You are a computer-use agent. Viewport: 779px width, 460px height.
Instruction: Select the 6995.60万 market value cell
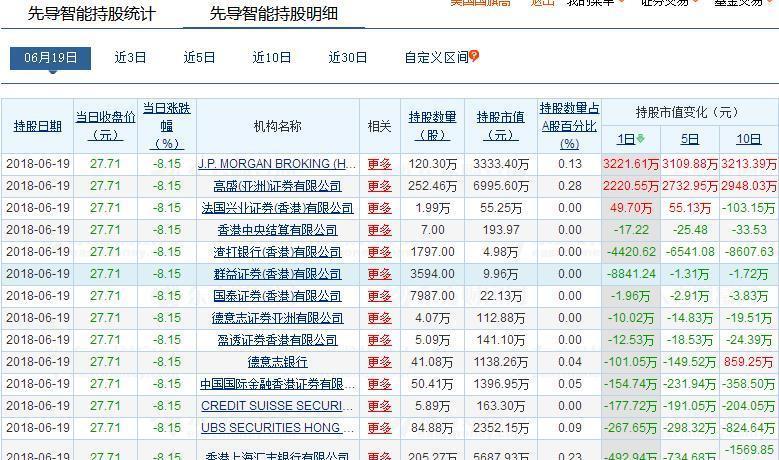[x=501, y=186]
